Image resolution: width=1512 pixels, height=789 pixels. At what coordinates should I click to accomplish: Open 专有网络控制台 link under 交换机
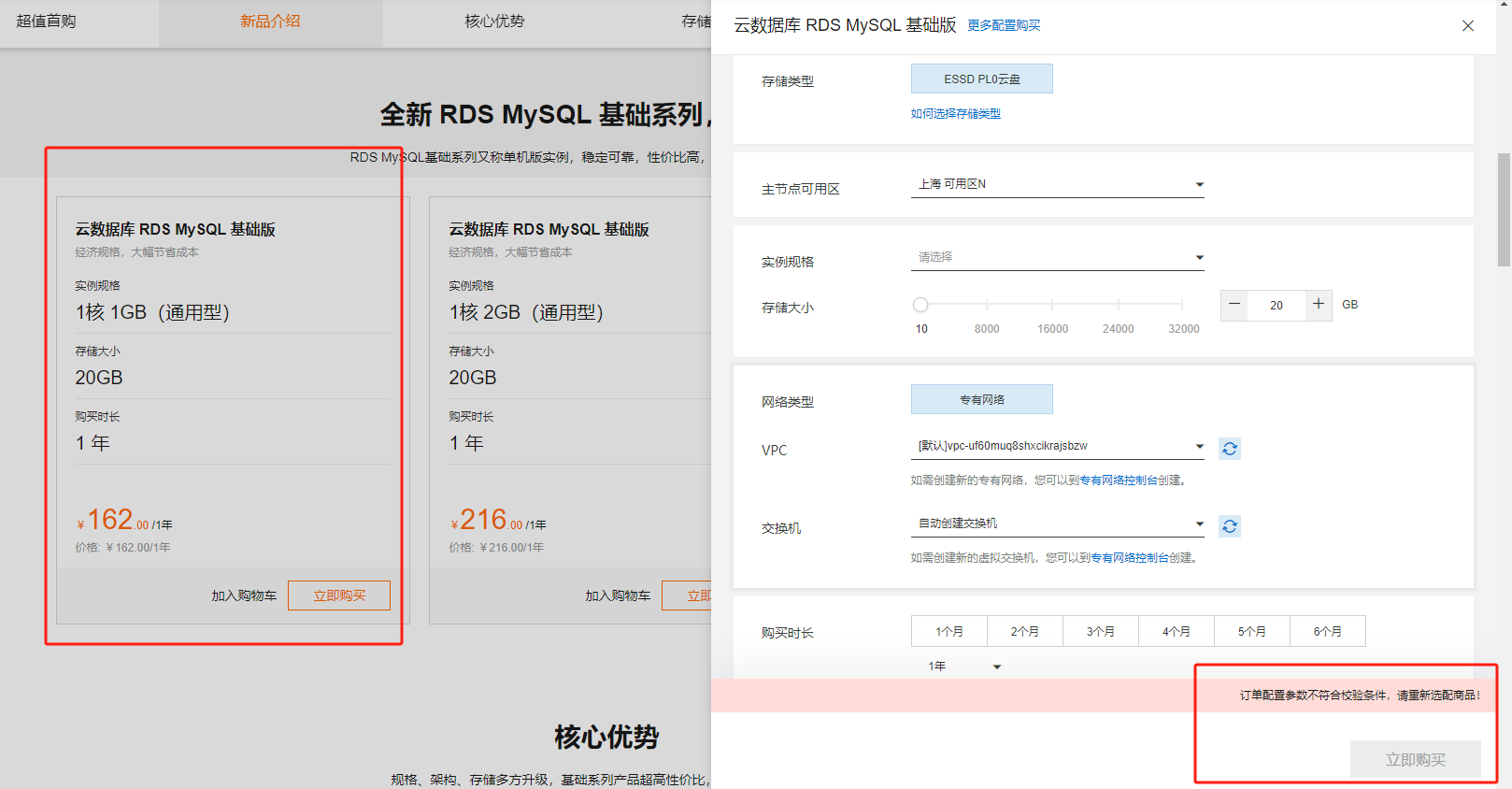pos(1130,558)
